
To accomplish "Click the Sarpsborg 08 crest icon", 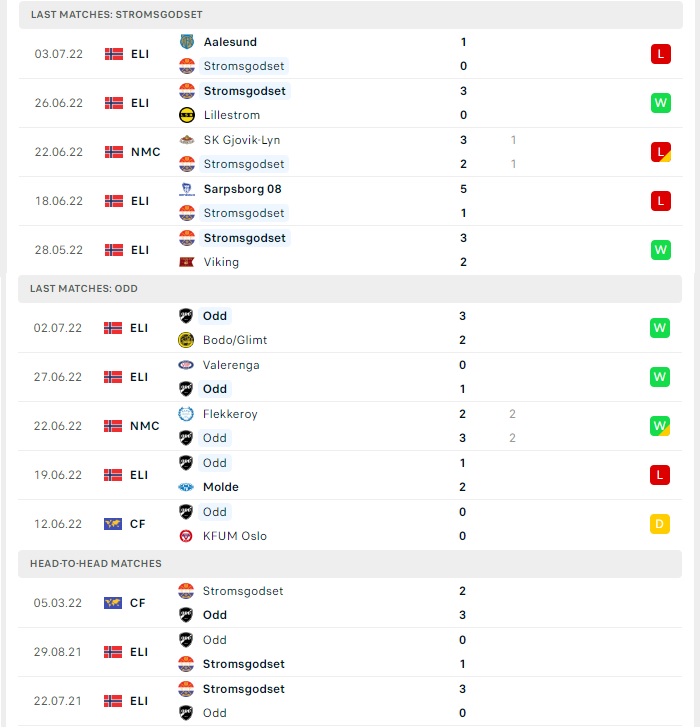I will [187, 189].
